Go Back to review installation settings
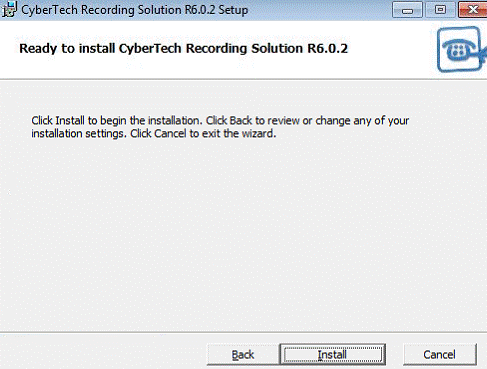This screenshot has width=487, height=369. click(243, 354)
